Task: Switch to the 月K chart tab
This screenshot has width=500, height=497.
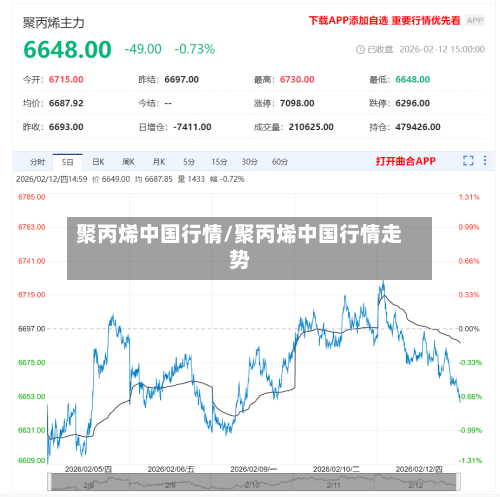Action: click(x=158, y=162)
